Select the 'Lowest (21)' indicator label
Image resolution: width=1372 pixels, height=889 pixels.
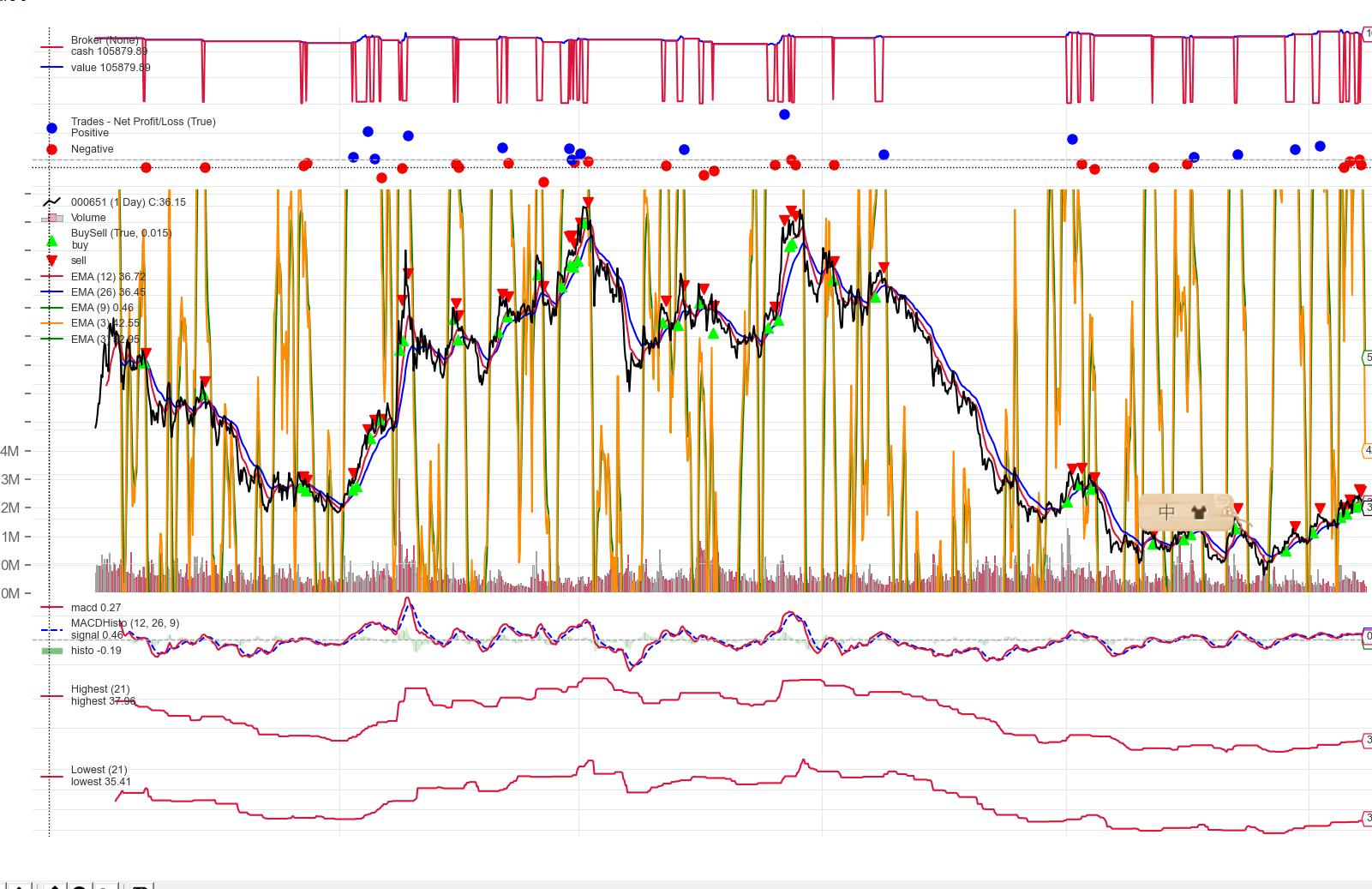click(99, 770)
